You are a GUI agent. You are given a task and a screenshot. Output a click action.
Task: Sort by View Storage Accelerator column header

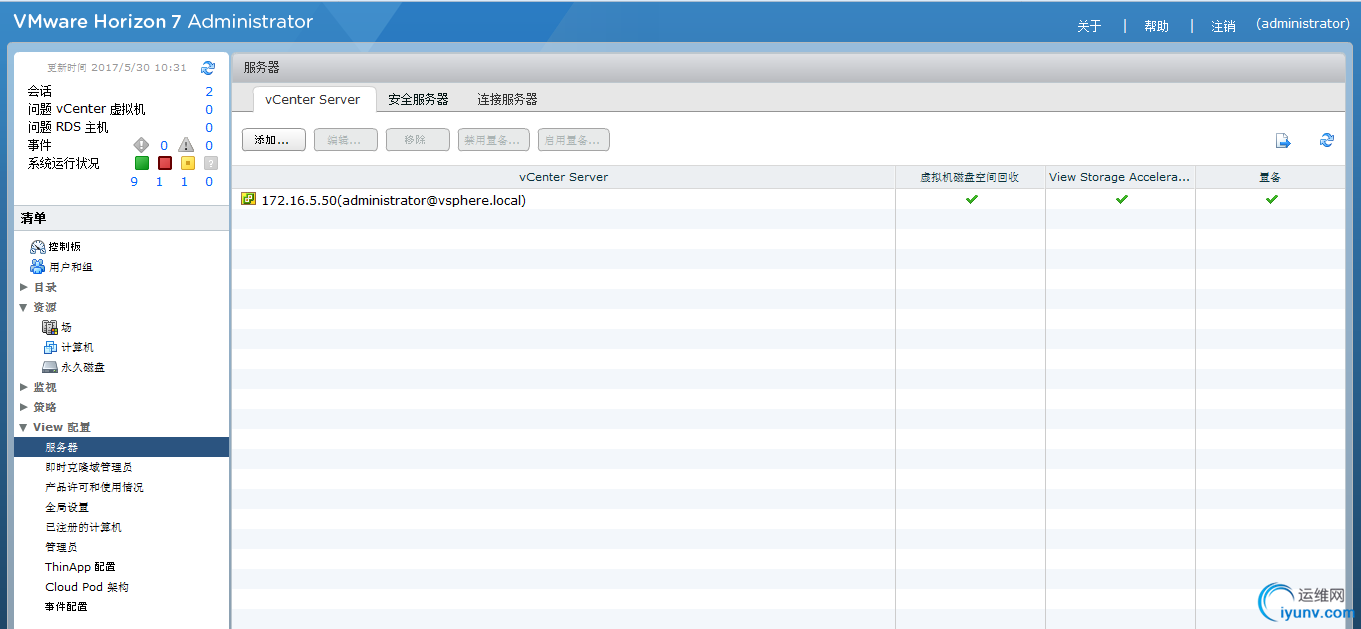(1120, 177)
